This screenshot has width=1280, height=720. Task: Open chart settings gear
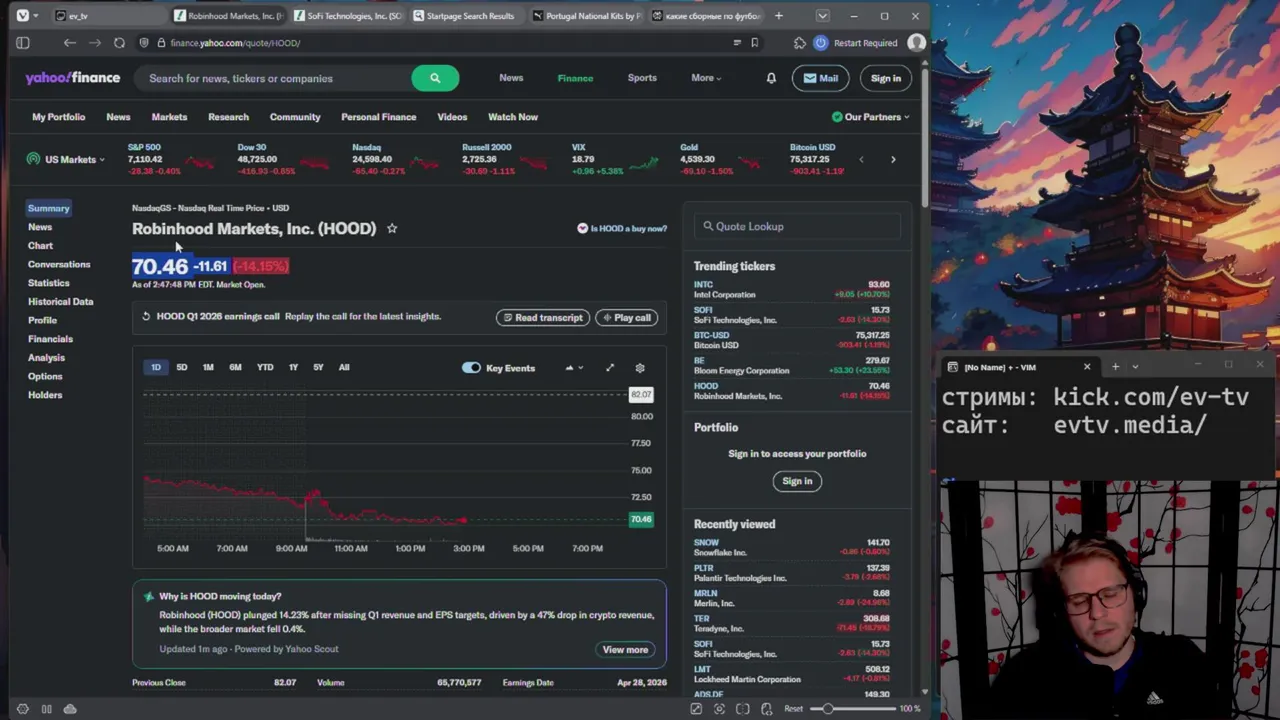(x=640, y=368)
